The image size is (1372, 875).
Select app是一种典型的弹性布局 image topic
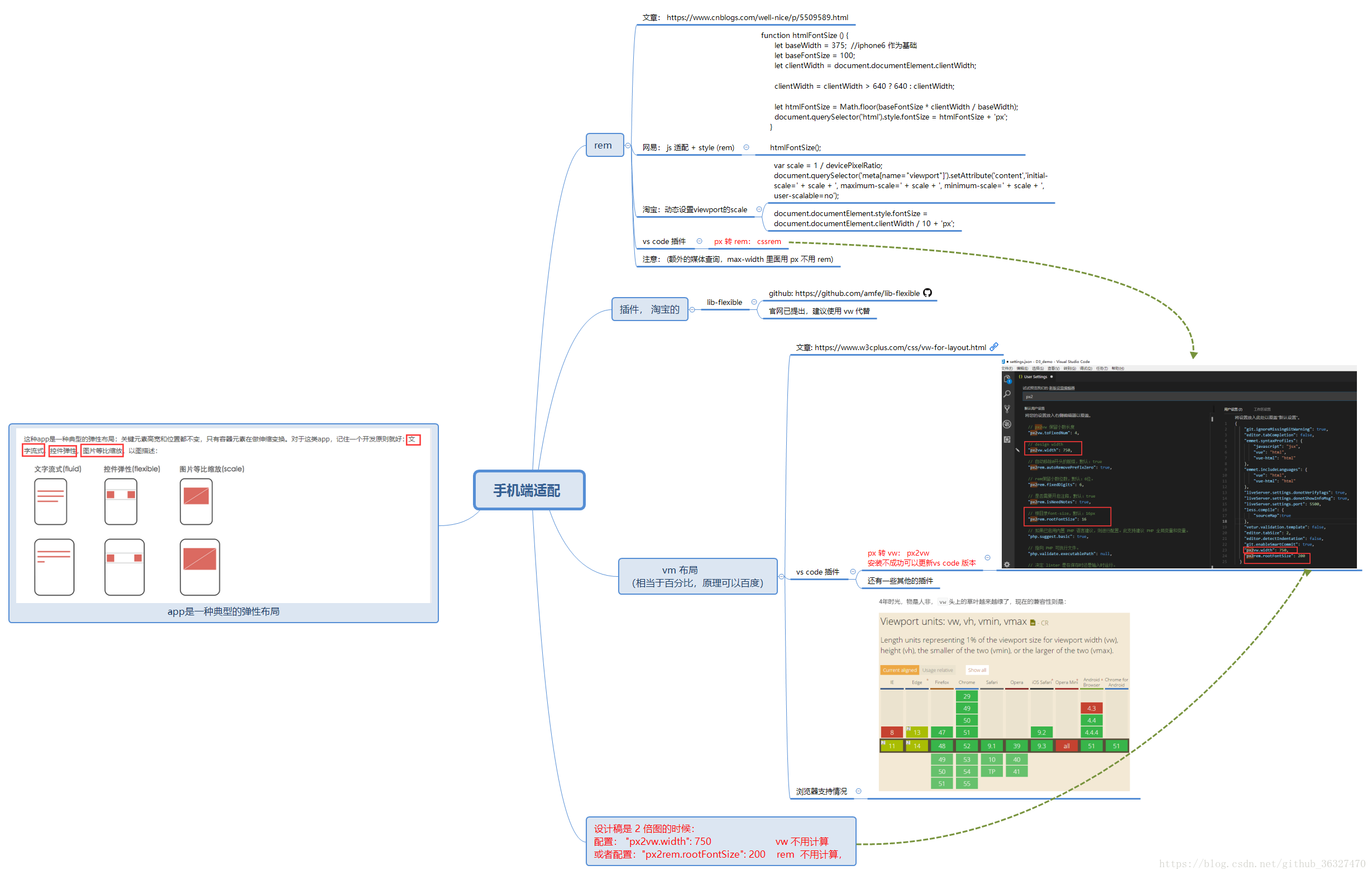point(223,524)
